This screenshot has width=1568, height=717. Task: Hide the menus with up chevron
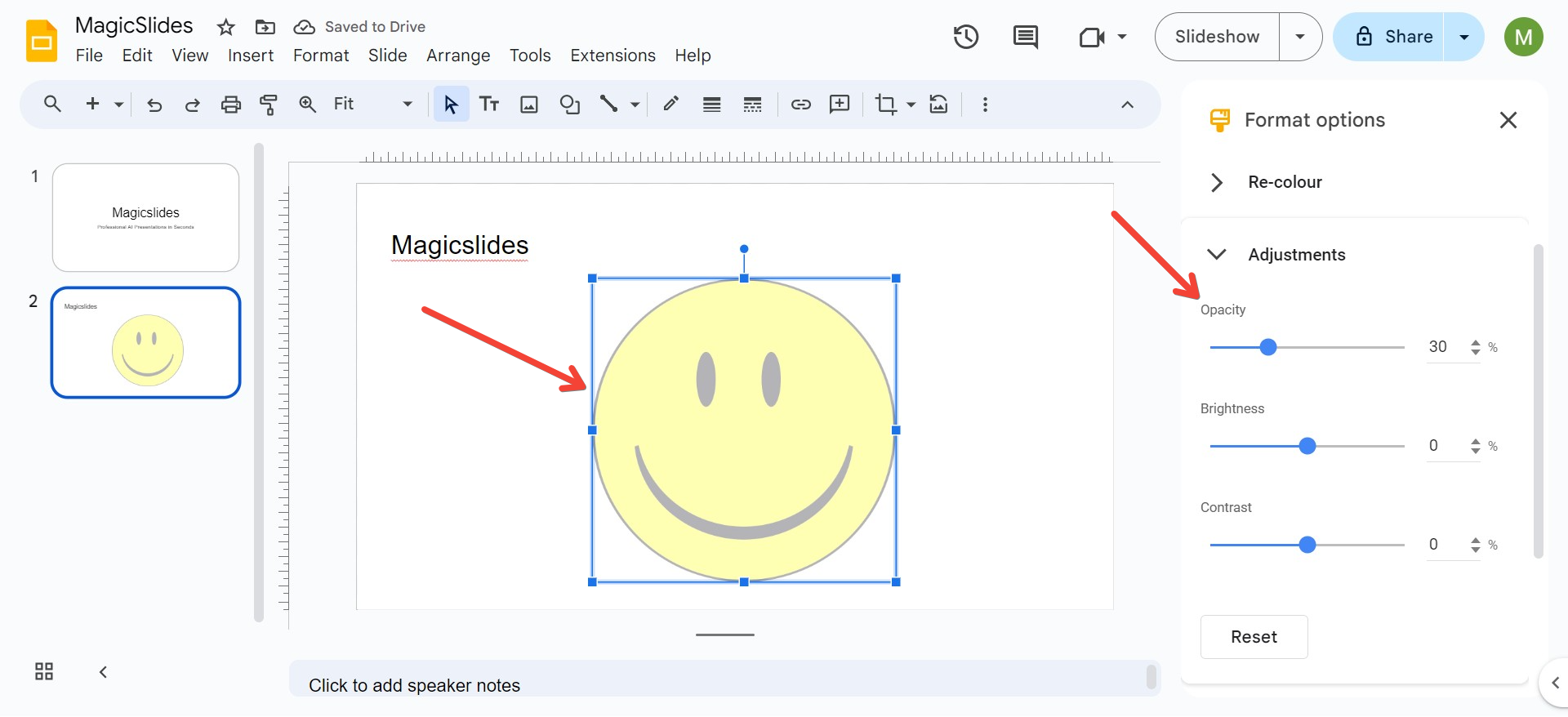click(x=1127, y=105)
